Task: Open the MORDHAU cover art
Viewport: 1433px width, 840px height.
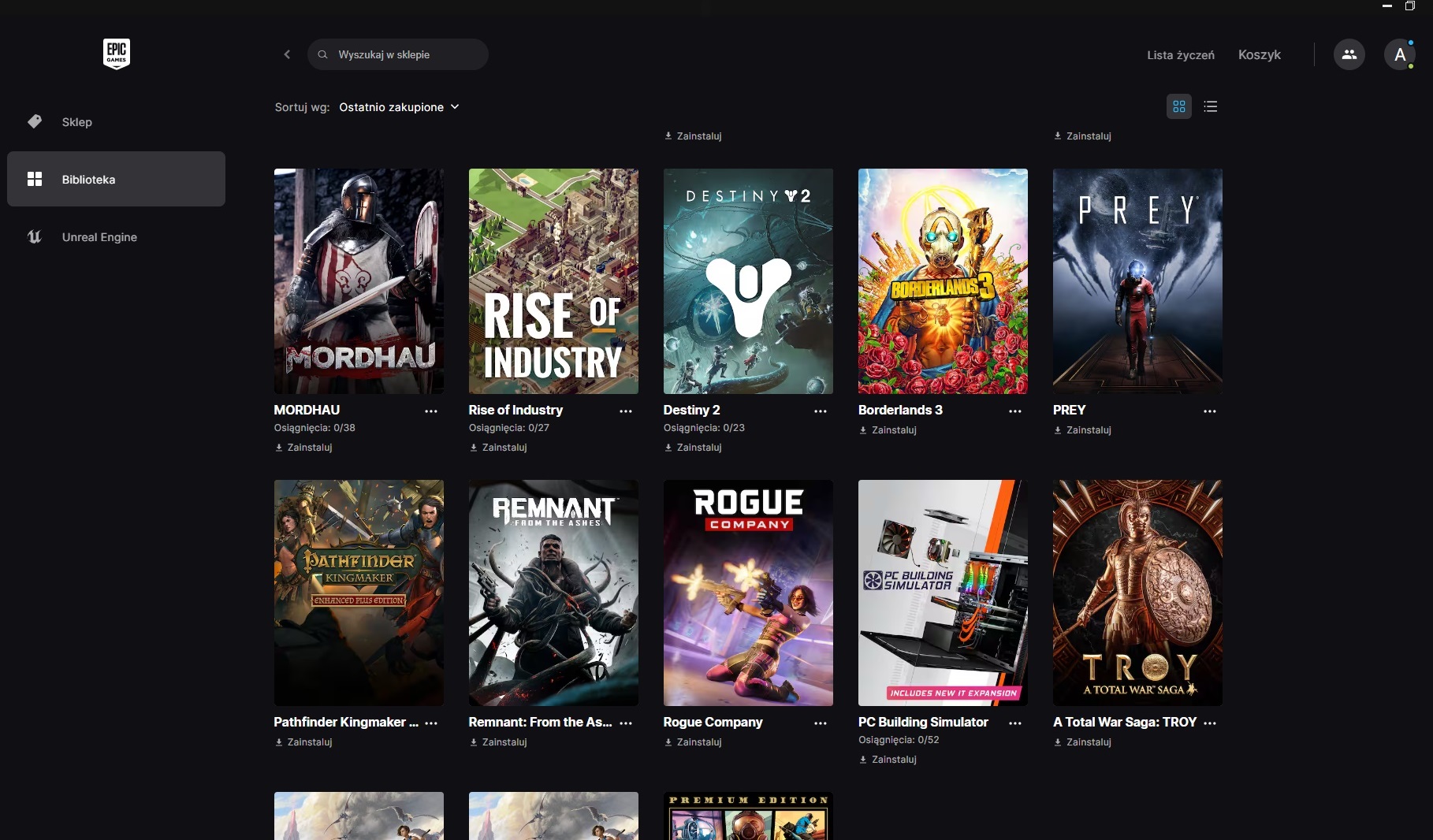Action: pos(359,281)
